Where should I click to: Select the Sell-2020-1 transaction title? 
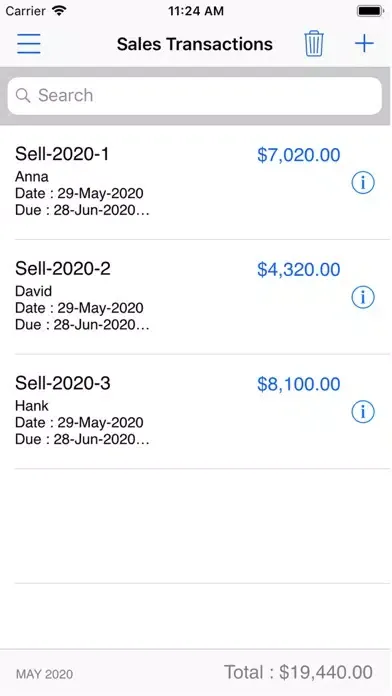coord(62,154)
